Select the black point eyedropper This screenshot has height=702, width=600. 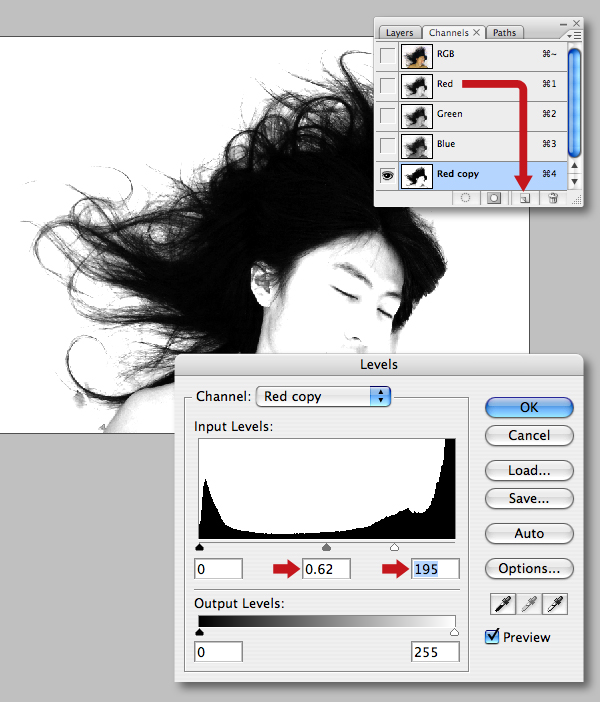pos(503,604)
